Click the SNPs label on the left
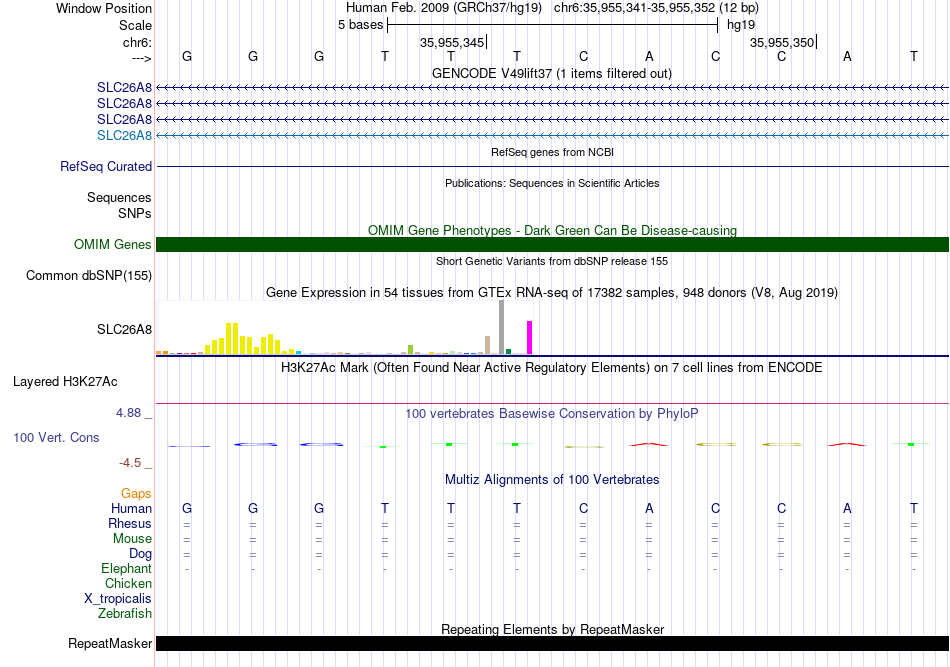The height and width of the screenshot is (667, 950). [x=135, y=213]
